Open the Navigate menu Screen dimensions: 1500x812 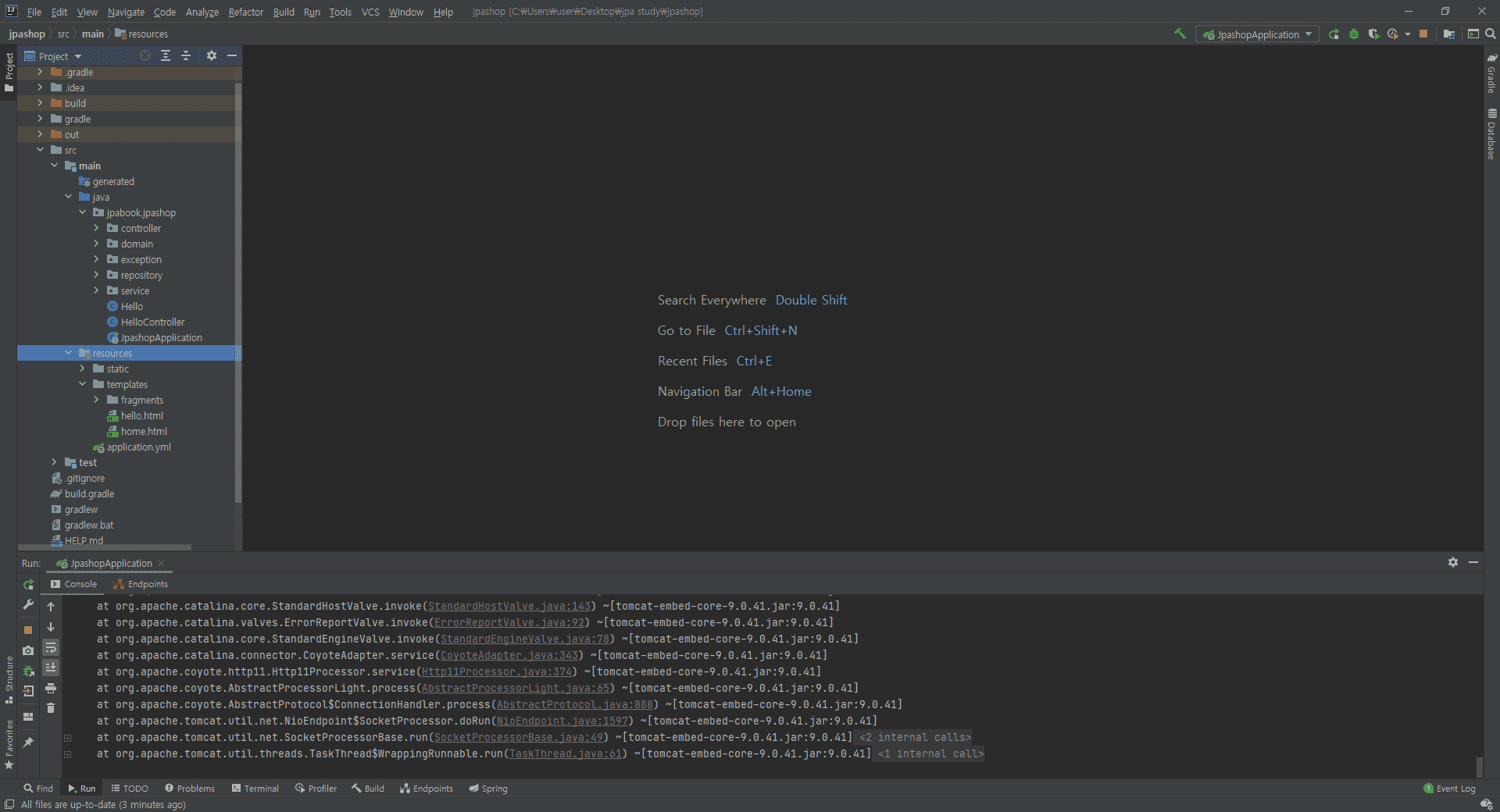126,12
